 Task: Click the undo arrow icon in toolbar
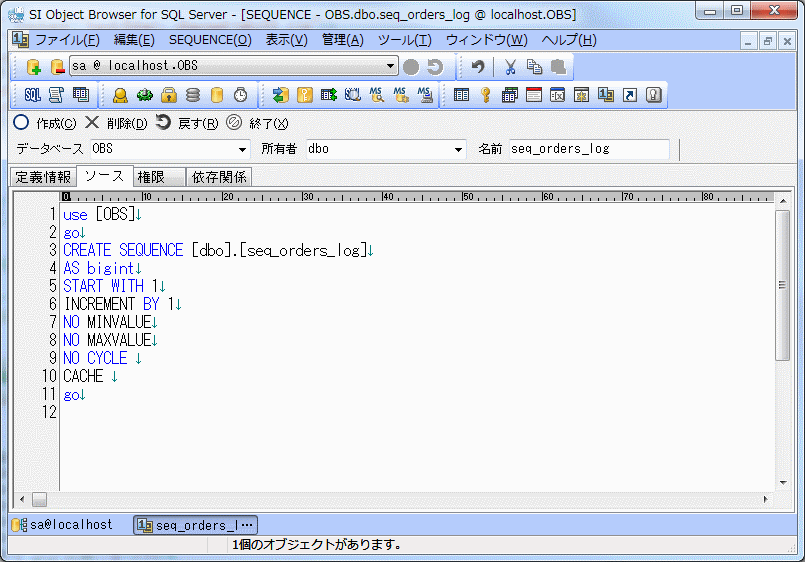tap(478, 67)
